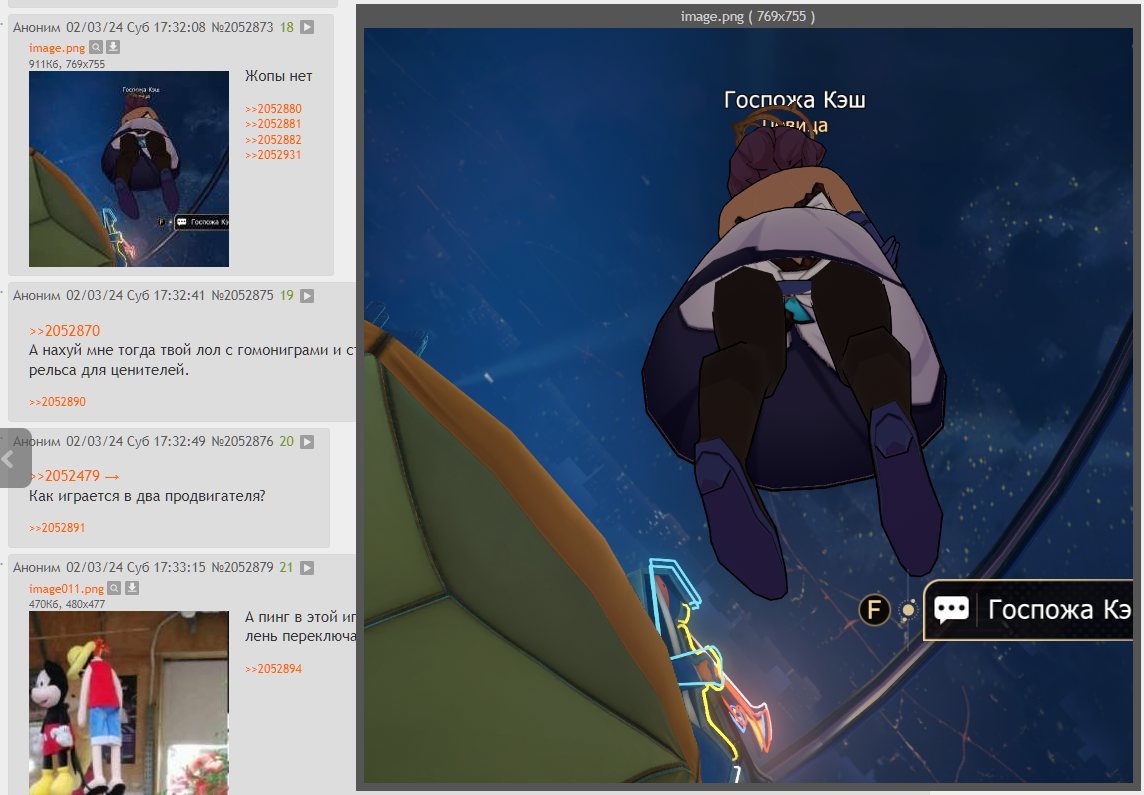Click the character name label 'Госпожа Кэш'

pyautogui.click(x=795, y=100)
